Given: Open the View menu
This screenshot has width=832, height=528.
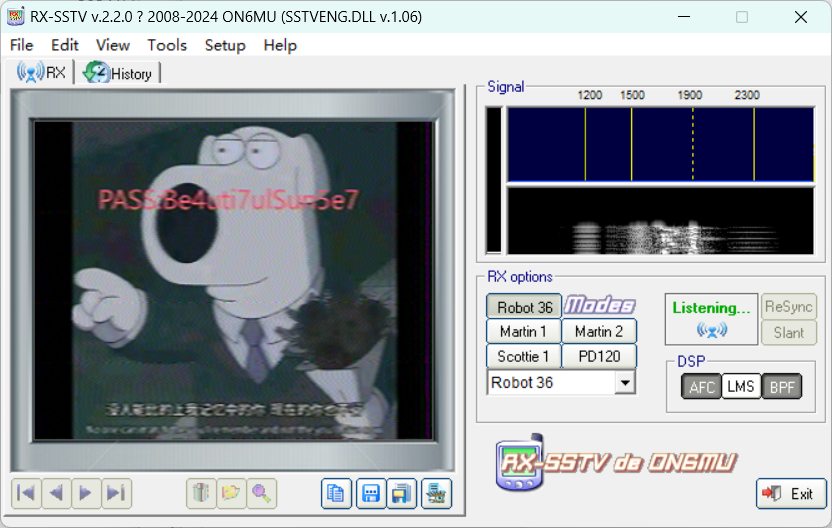Looking at the screenshot, I should (x=112, y=45).
